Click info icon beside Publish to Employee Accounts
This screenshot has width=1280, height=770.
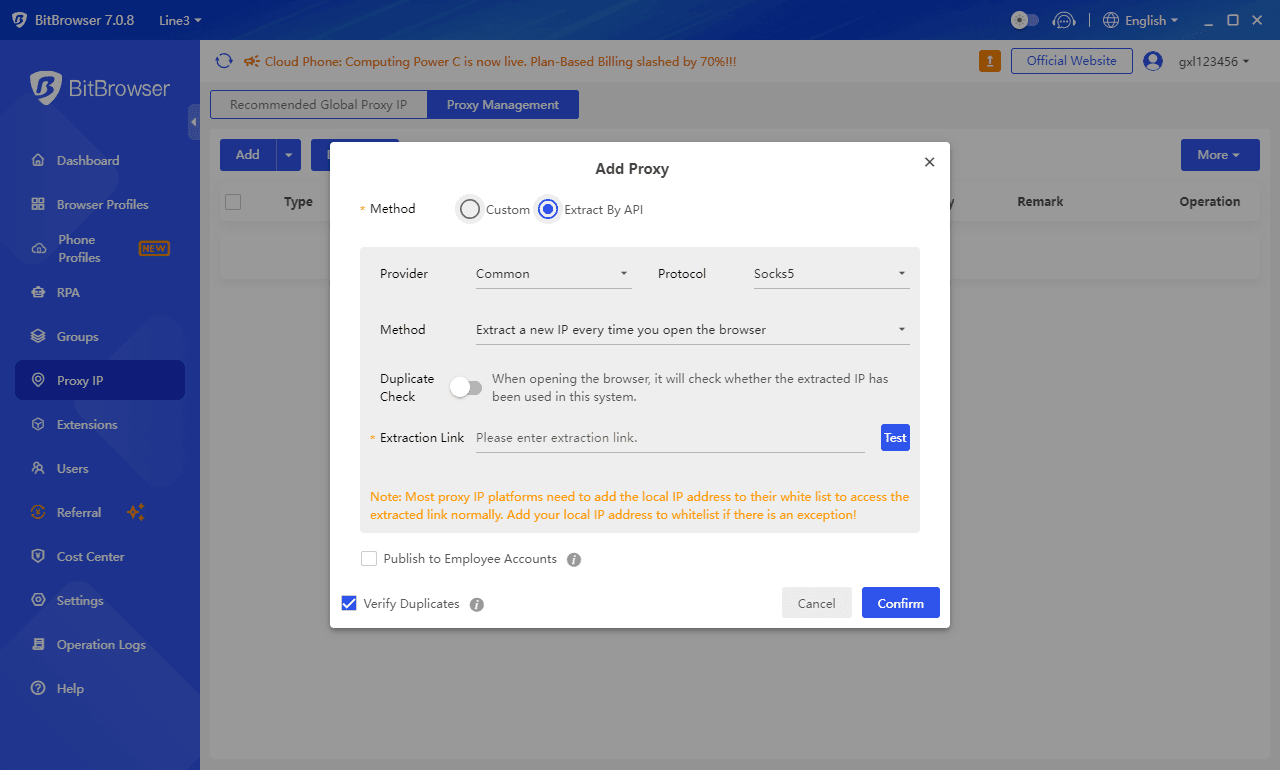click(x=574, y=559)
